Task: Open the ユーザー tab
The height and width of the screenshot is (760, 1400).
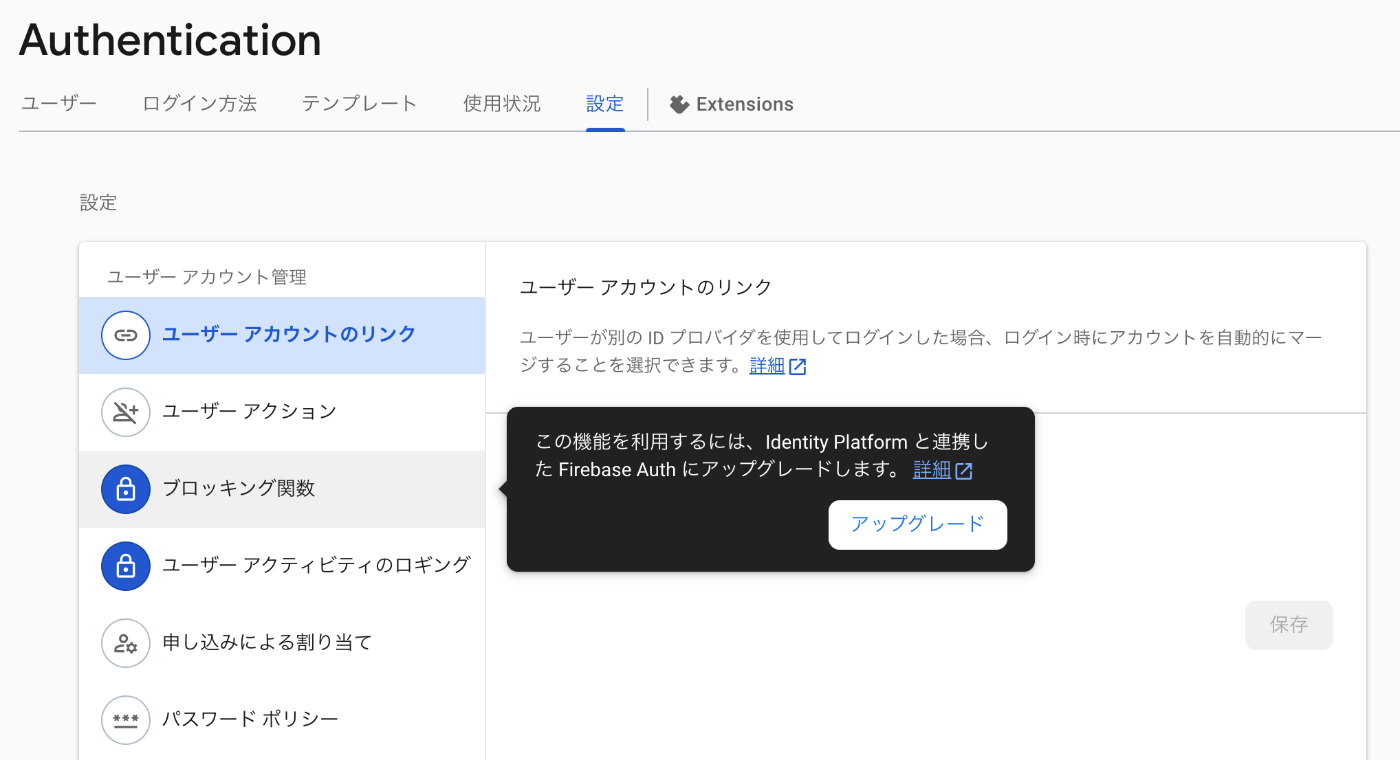Action: coord(59,104)
